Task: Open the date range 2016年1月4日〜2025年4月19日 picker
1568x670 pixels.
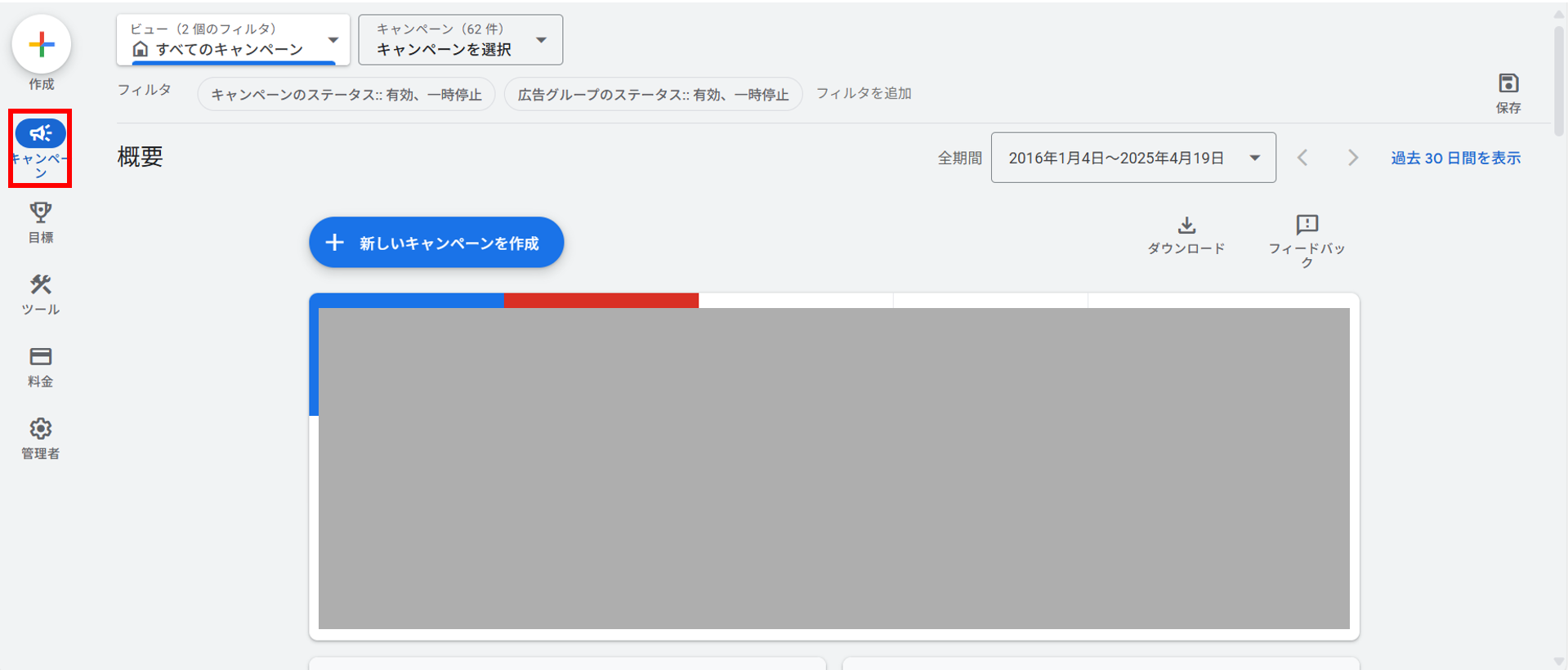Action: (x=1133, y=158)
